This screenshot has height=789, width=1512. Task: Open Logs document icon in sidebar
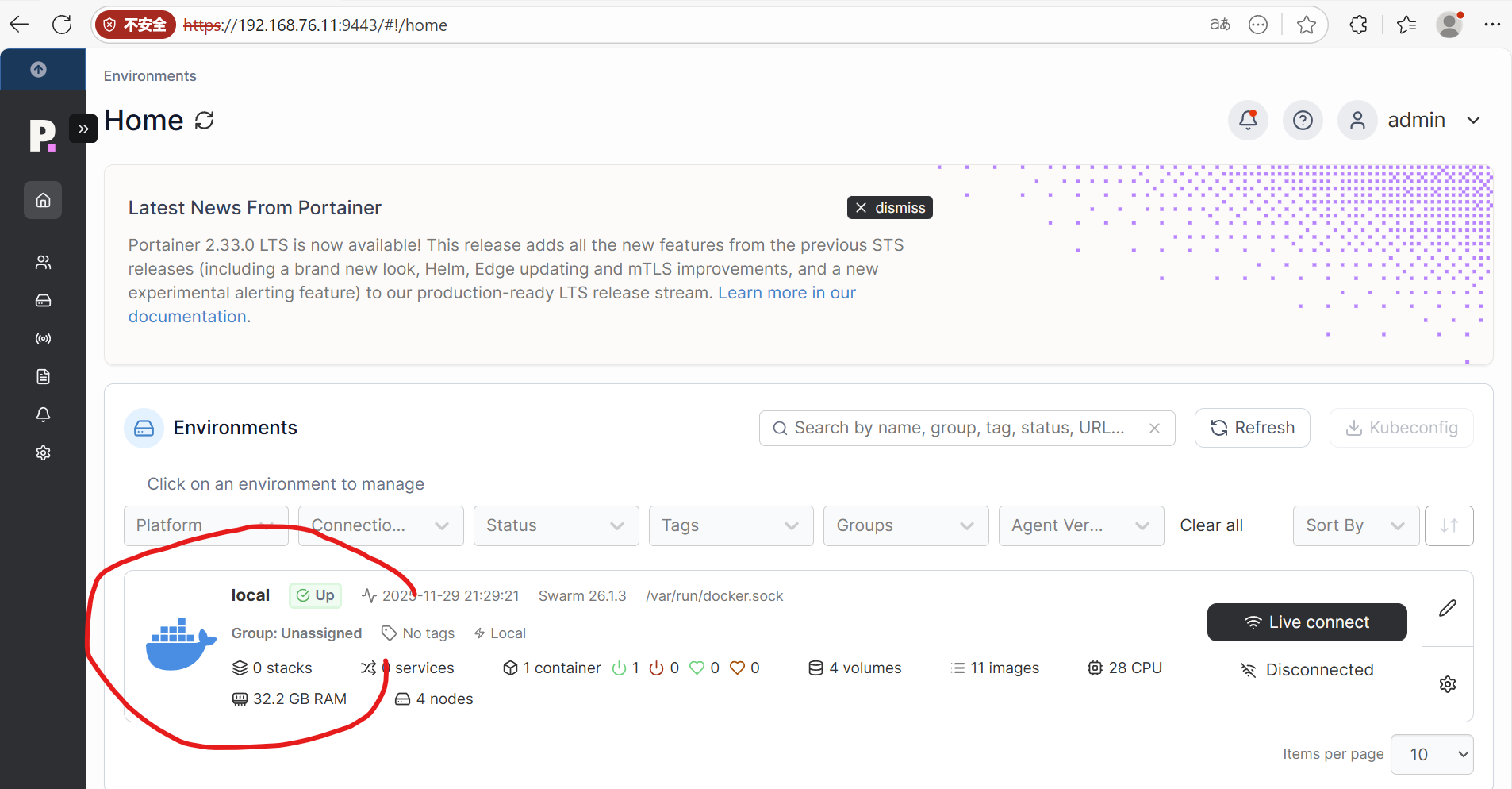pos(43,376)
